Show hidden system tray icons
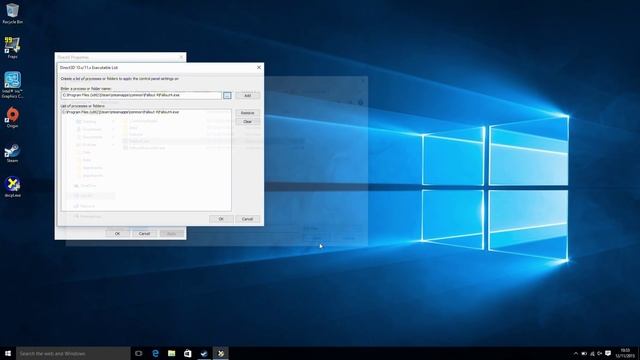The image size is (640, 360). (x=576, y=353)
